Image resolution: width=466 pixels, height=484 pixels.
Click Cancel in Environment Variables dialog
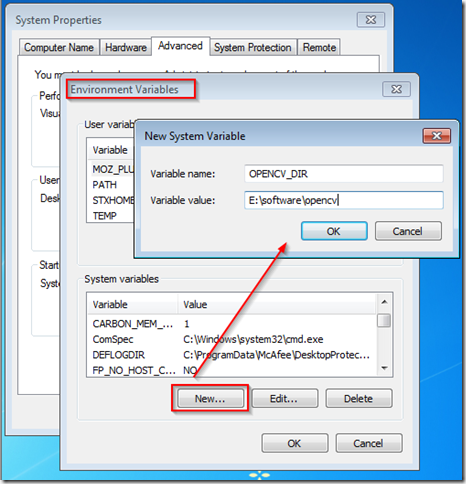[369, 443]
